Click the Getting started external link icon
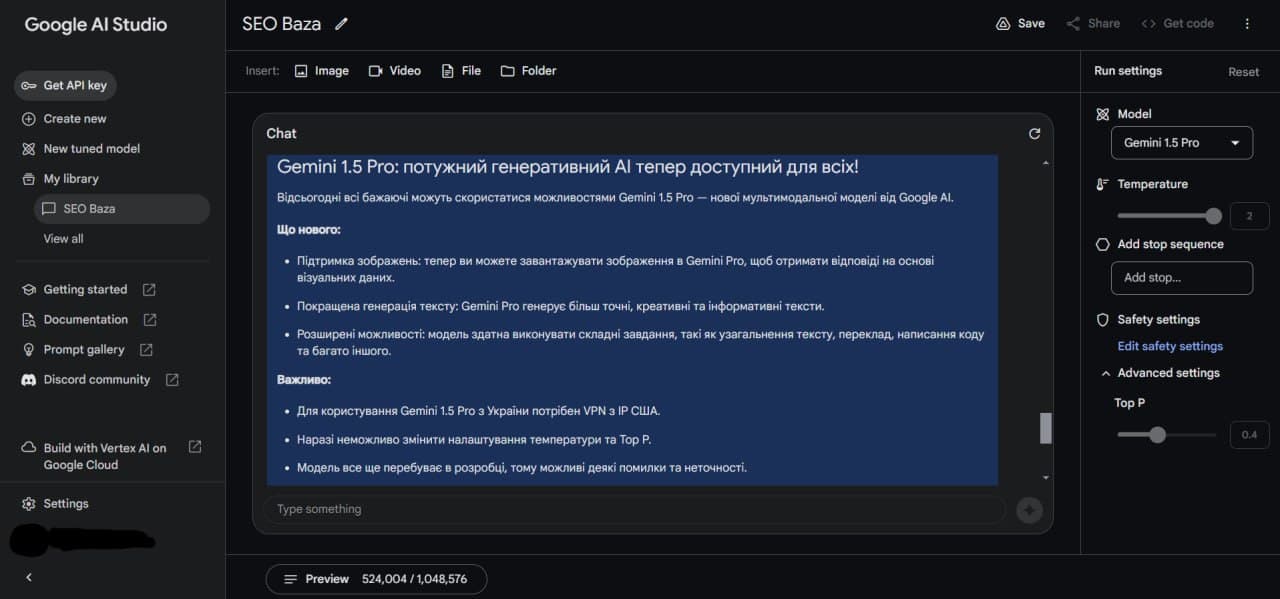Screen dimensions: 1280x599 pyautogui.click(x=149, y=290)
